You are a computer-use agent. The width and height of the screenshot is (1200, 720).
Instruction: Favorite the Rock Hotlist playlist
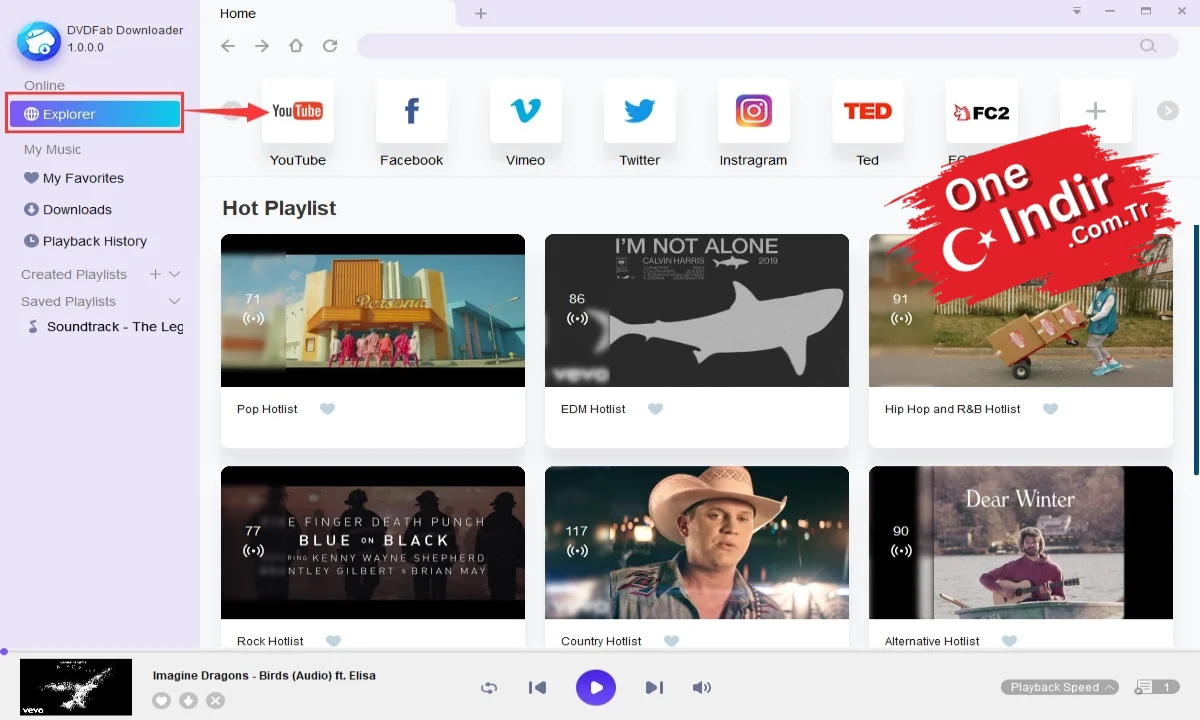[x=333, y=641]
